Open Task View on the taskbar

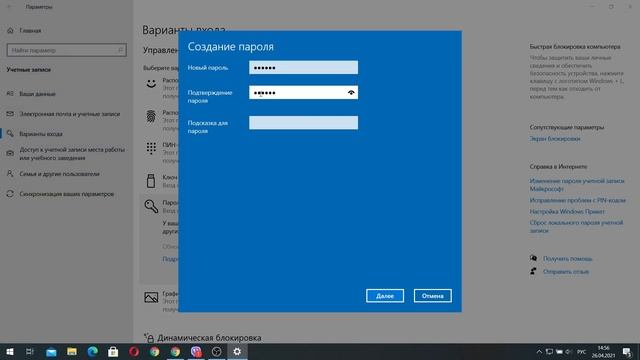click(x=30, y=351)
